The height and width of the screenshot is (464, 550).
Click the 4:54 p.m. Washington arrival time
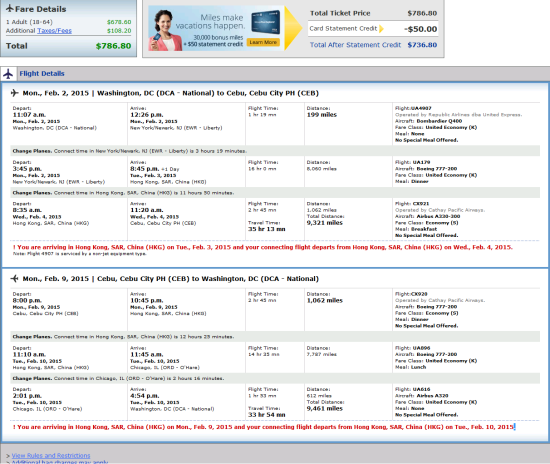click(145, 396)
